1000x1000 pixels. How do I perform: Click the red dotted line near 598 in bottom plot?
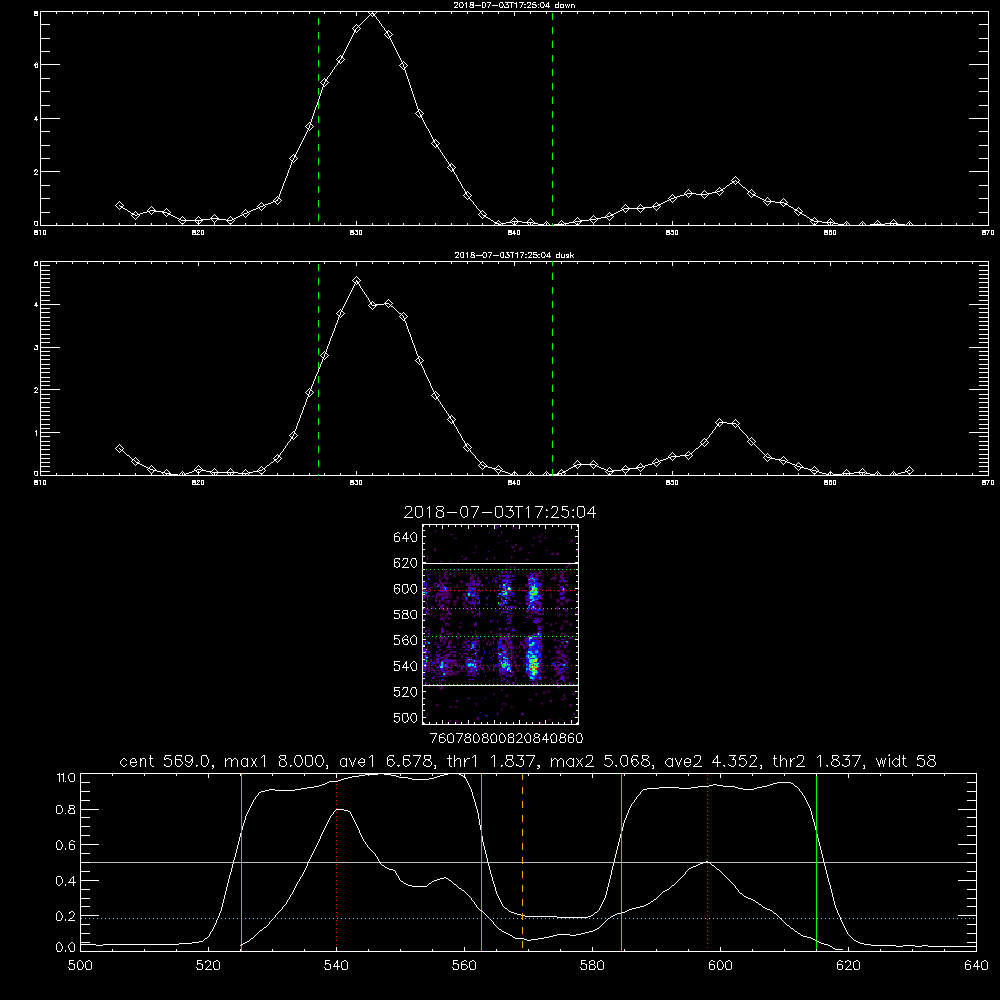707,862
